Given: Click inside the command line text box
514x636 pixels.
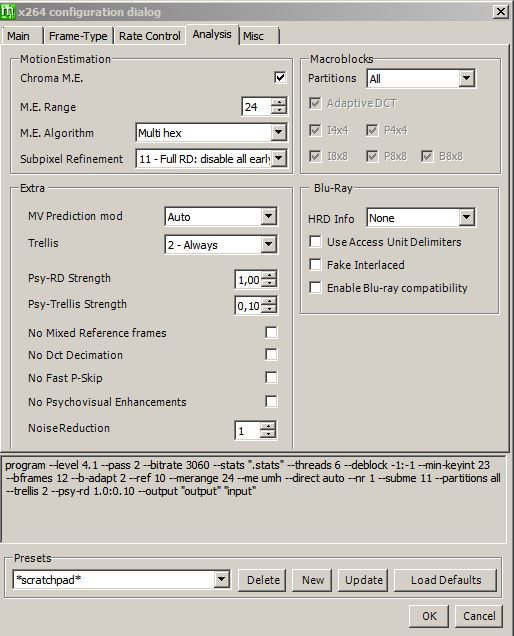Looking at the screenshot, I should [x=254, y=499].
